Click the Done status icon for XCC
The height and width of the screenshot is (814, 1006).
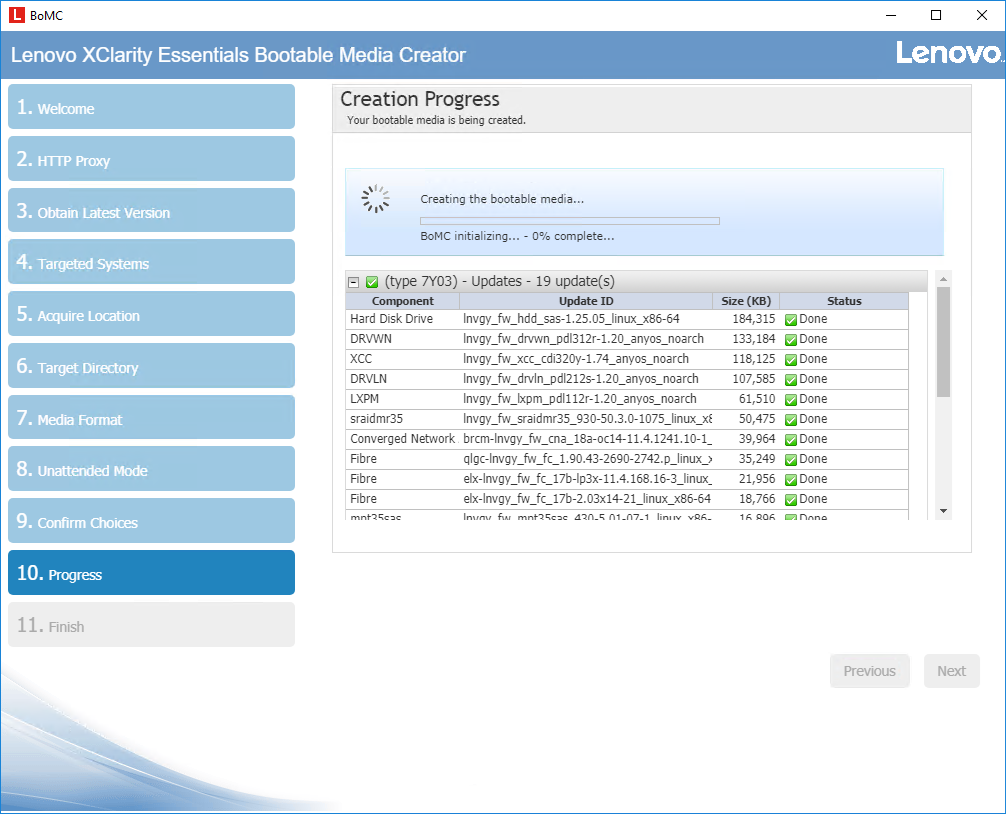[791, 359]
